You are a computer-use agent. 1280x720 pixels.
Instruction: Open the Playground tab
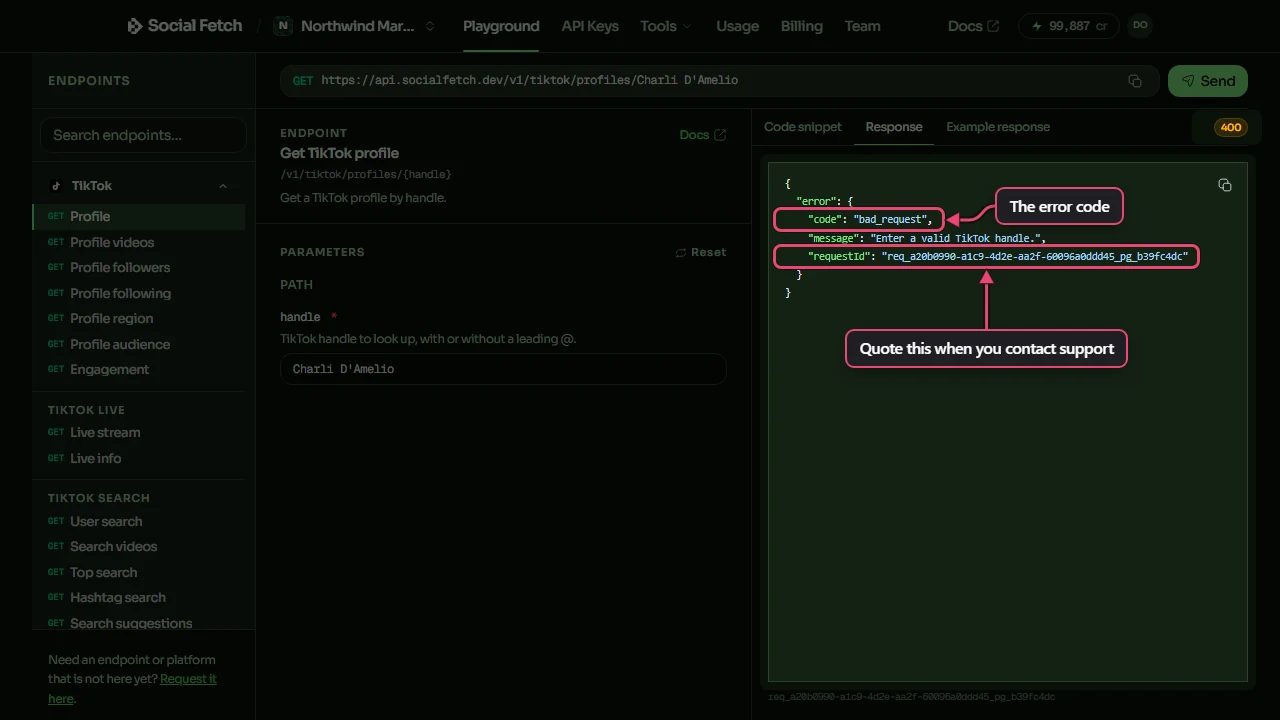click(x=501, y=26)
